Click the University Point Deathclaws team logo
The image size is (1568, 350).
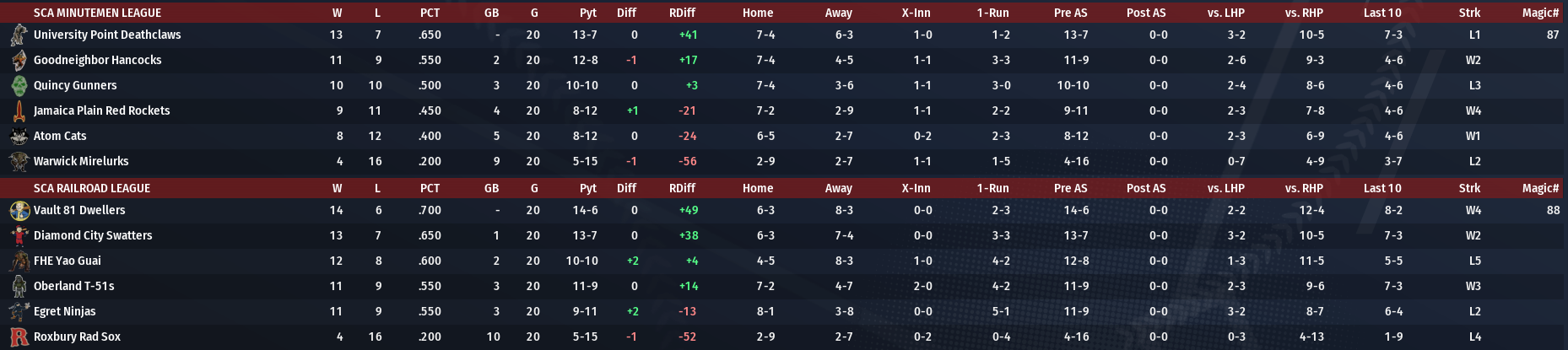point(19,35)
